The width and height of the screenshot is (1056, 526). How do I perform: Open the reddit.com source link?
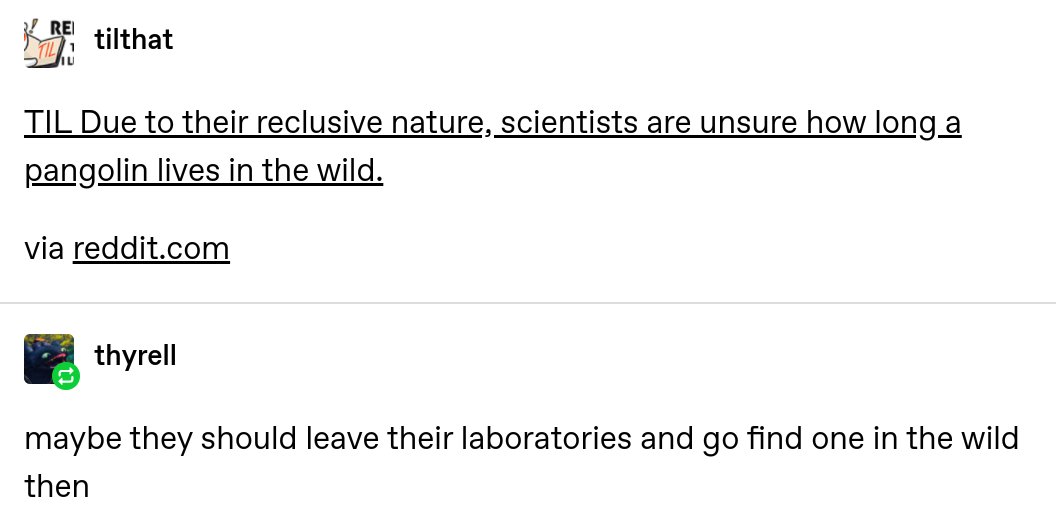coord(151,248)
